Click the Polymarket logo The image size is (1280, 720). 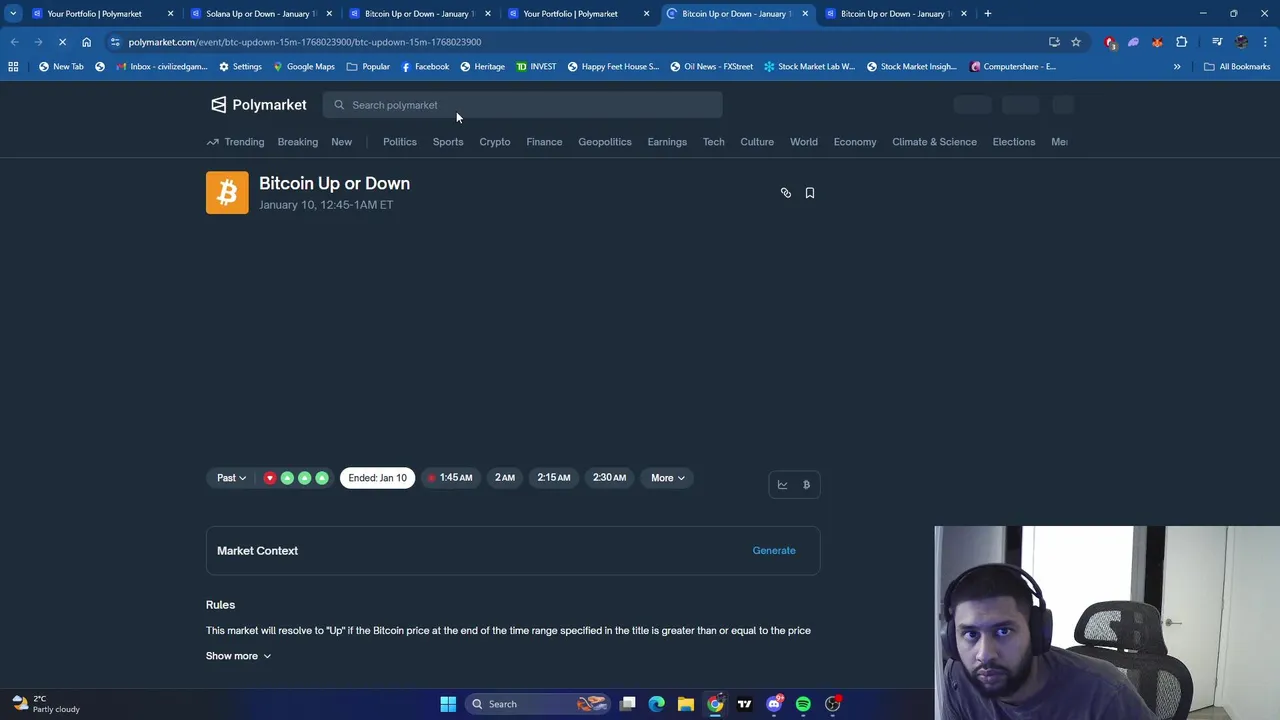(258, 105)
